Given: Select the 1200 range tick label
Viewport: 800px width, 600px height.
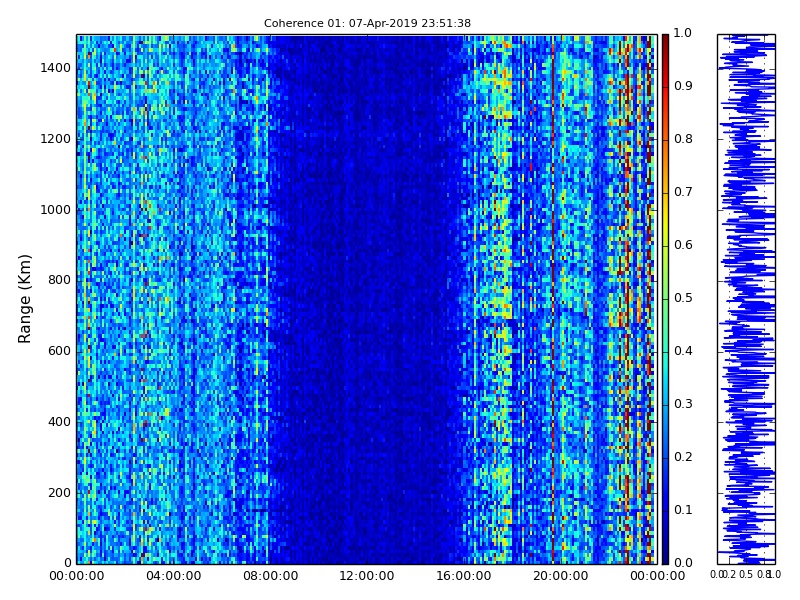Looking at the screenshot, I should (56, 139).
